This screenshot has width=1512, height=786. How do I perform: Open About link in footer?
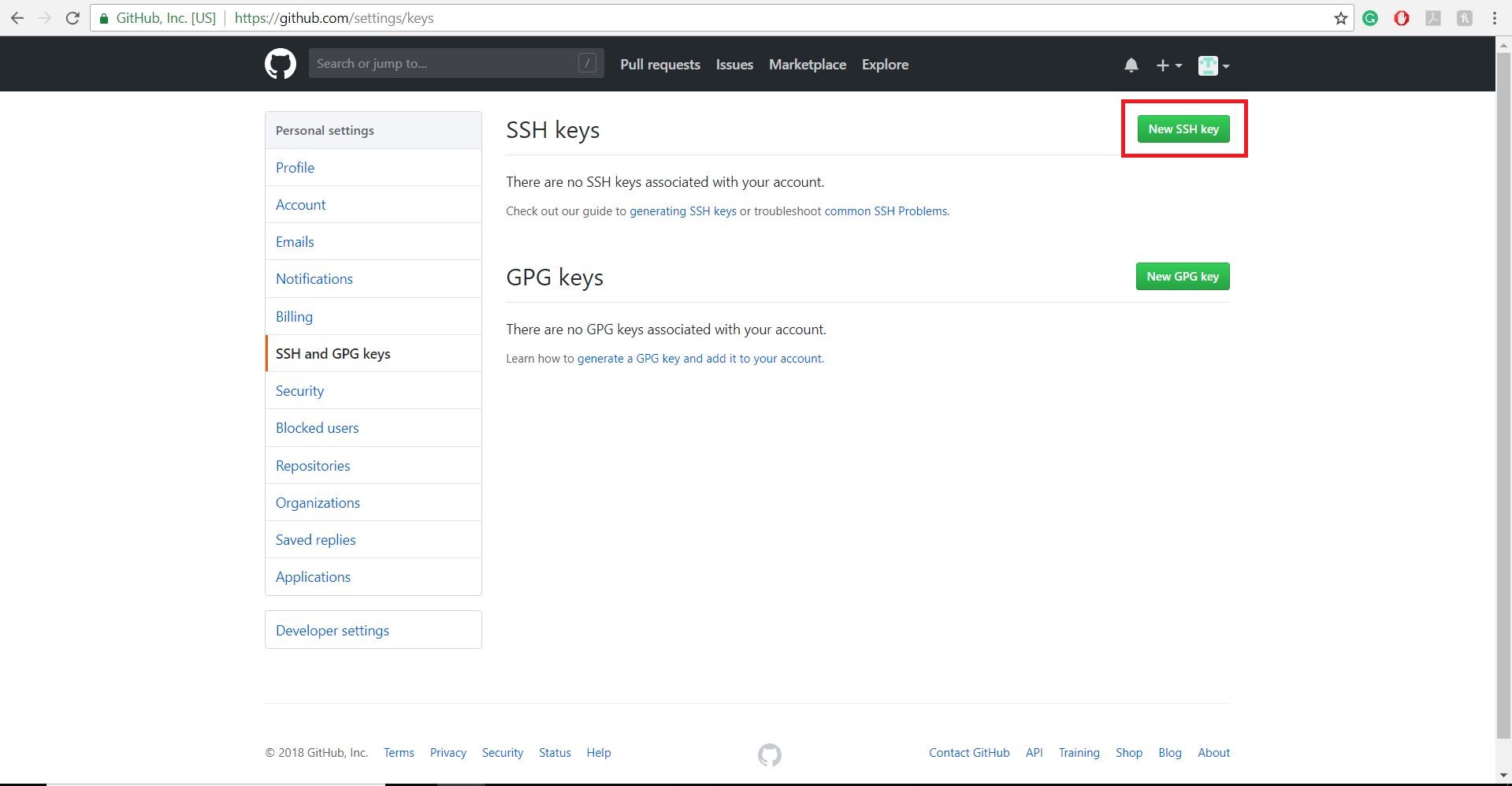(x=1213, y=753)
